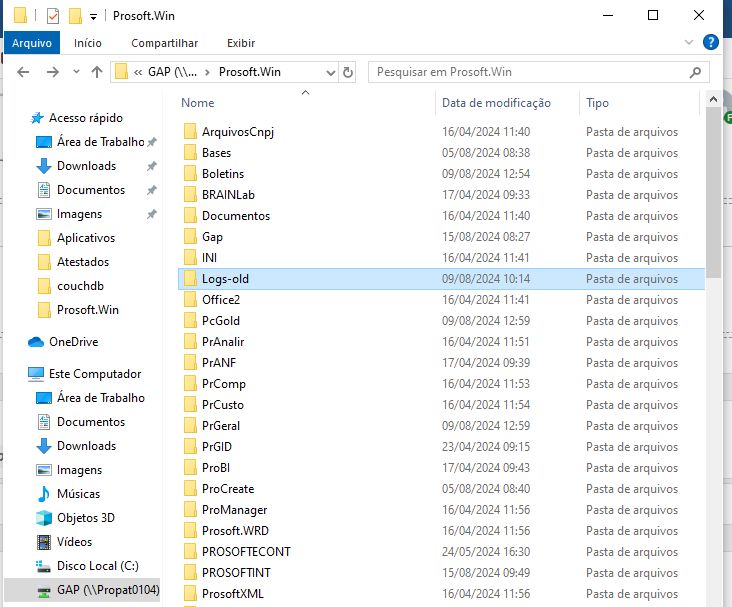Open pinned Documentos under Acesso rápido
The image size is (732, 607).
coord(91,190)
